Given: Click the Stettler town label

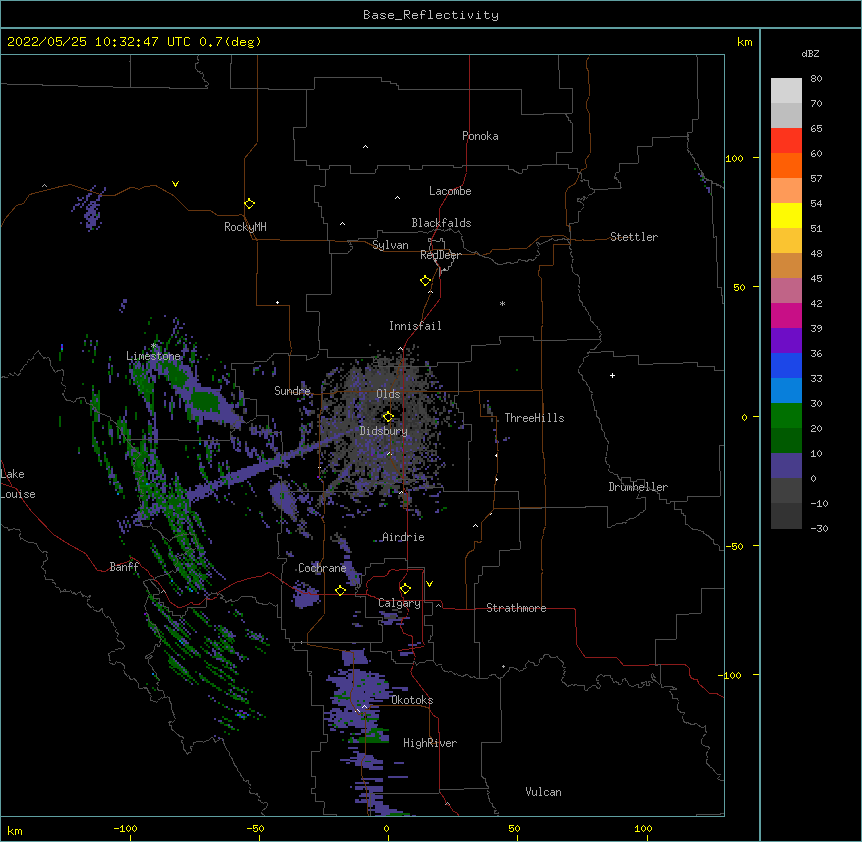Looking at the screenshot, I should pyautogui.click(x=634, y=237).
